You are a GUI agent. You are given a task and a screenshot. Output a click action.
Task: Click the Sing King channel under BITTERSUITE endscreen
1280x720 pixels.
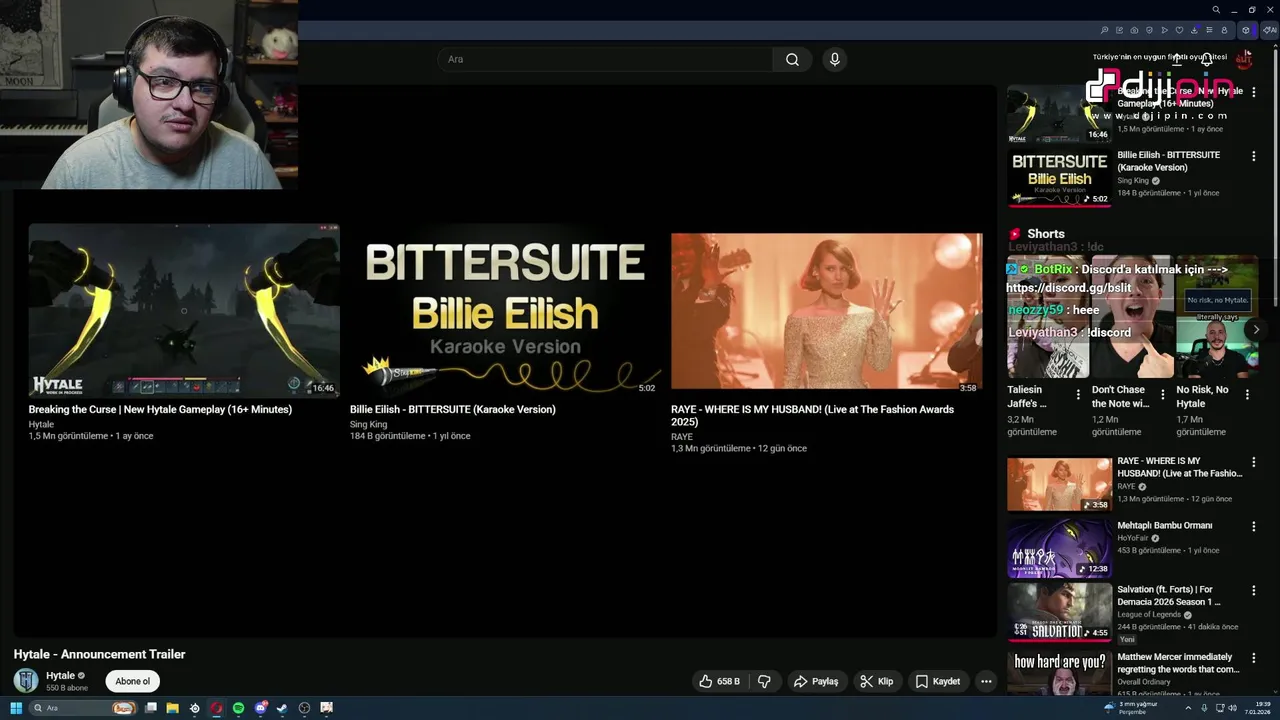pos(368,424)
